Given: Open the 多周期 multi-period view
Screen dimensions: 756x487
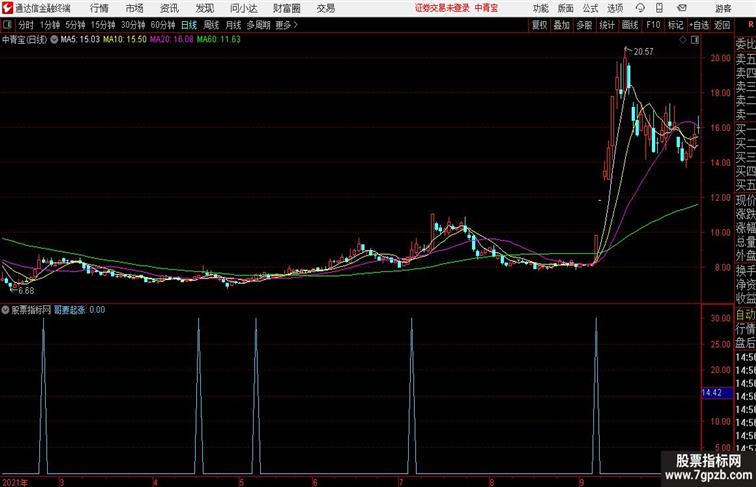Looking at the screenshot, I should [258, 25].
